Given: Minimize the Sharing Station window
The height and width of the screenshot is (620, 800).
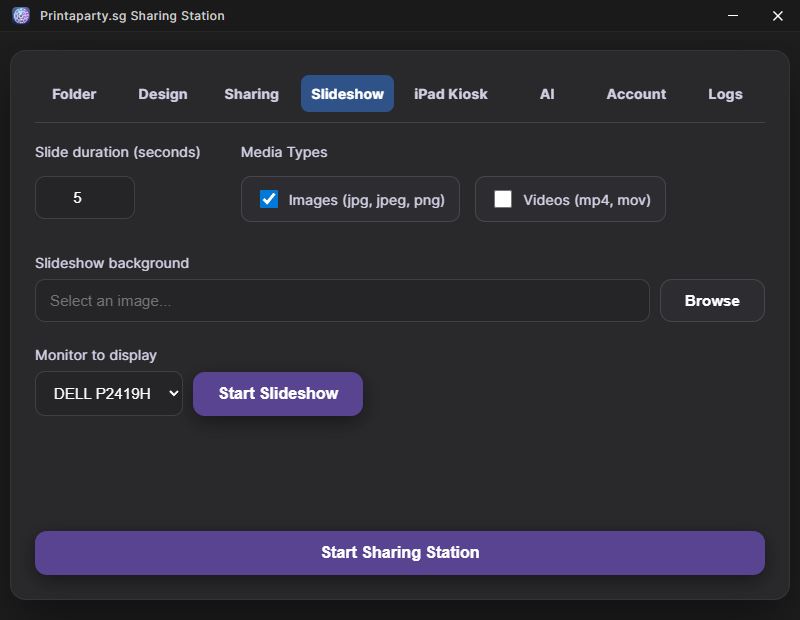Looking at the screenshot, I should tap(735, 16).
